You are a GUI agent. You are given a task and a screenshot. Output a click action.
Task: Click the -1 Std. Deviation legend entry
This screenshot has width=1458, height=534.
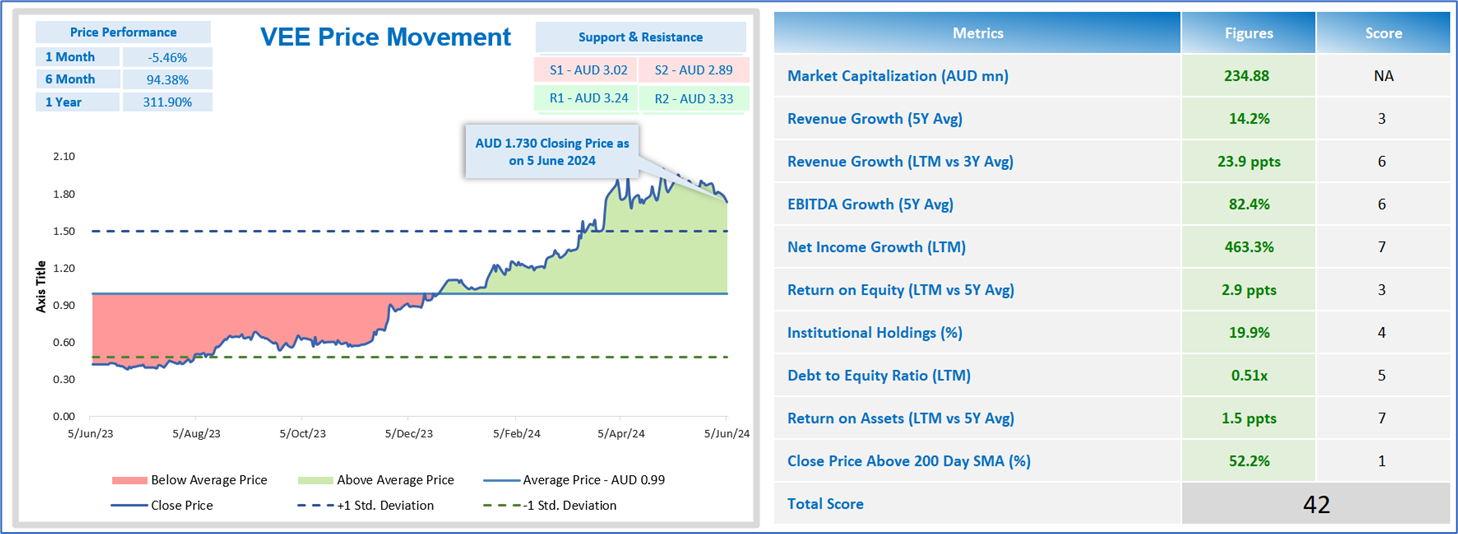(x=569, y=505)
